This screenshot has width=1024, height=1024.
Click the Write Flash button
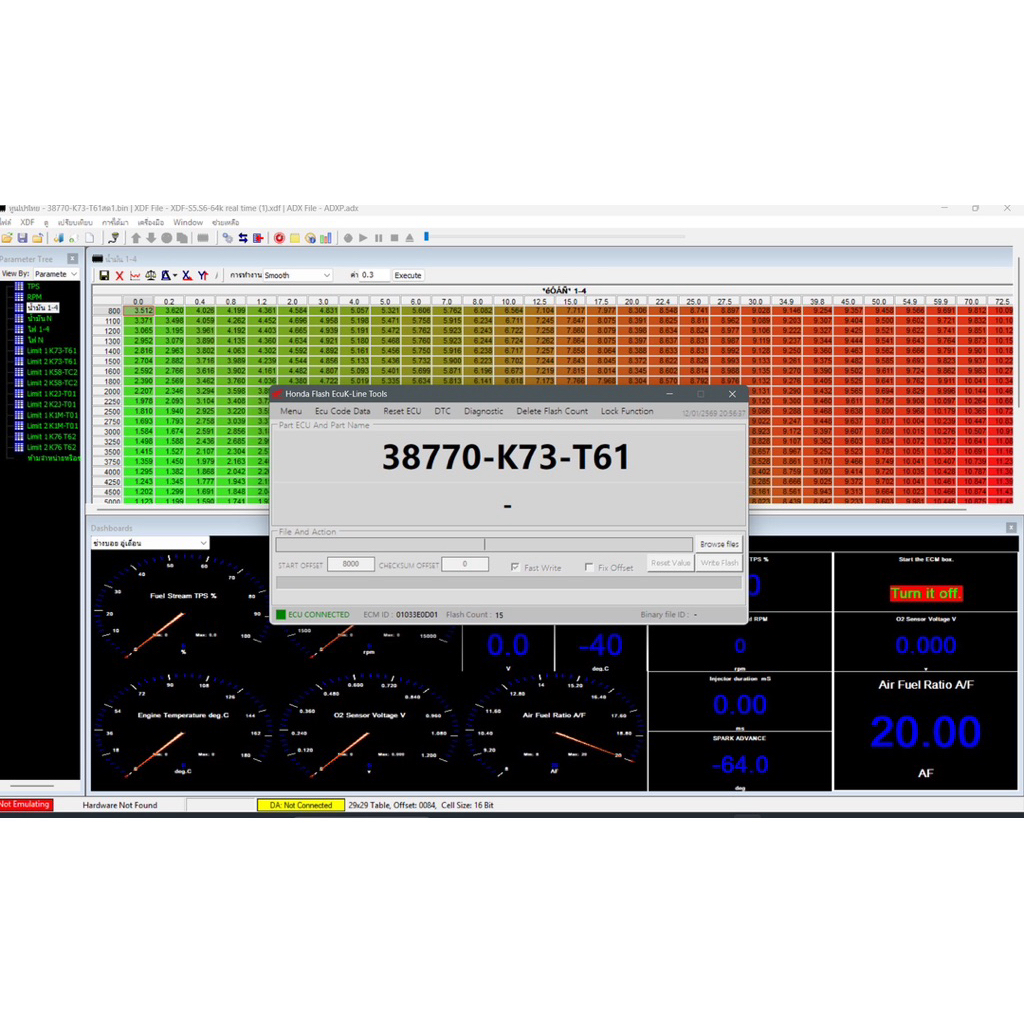tap(719, 563)
